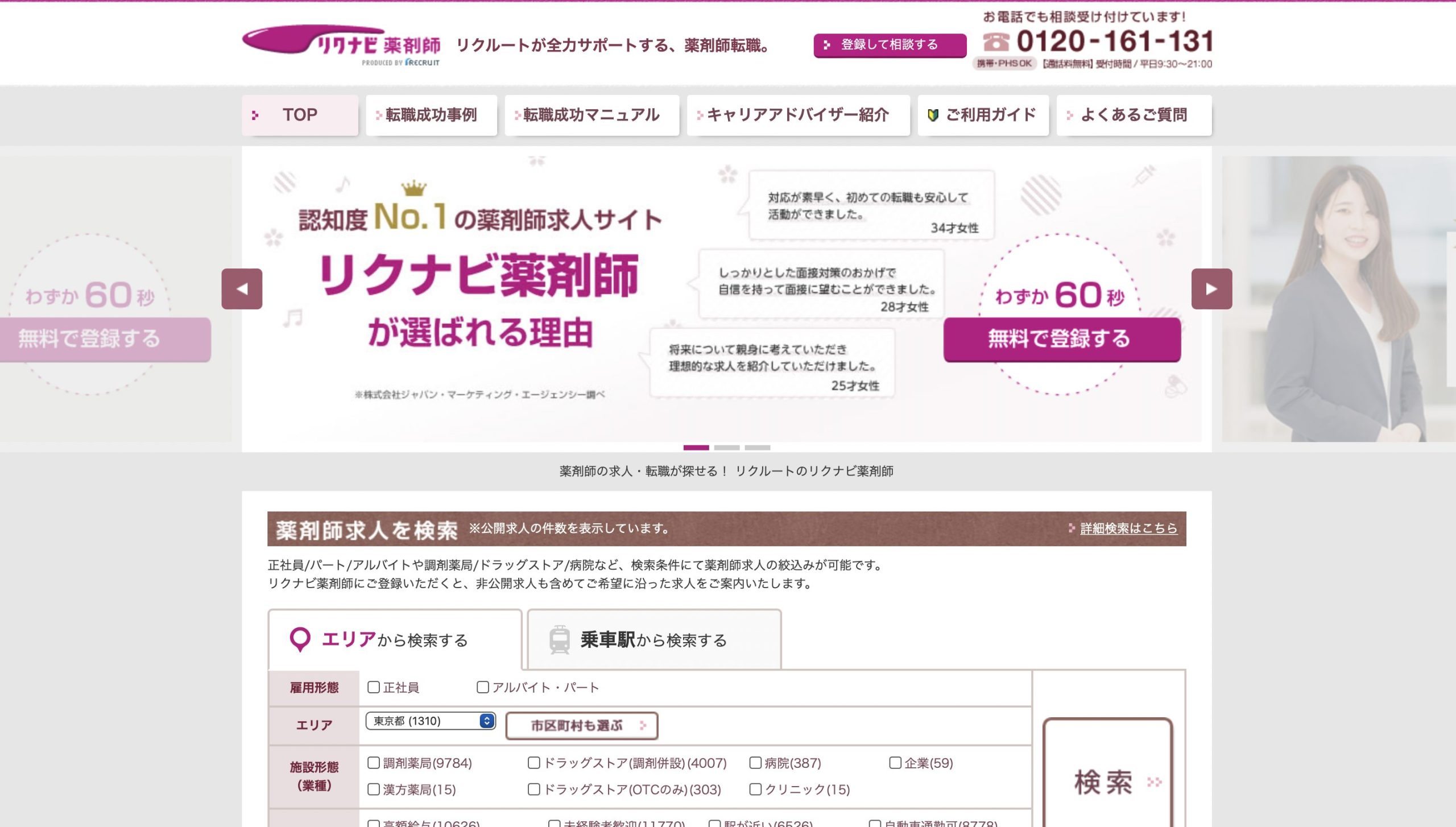Image resolution: width=1456 pixels, height=827 pixels.
Task: Open 転職成功事例 navigation item
Action: tap(431, 115)
